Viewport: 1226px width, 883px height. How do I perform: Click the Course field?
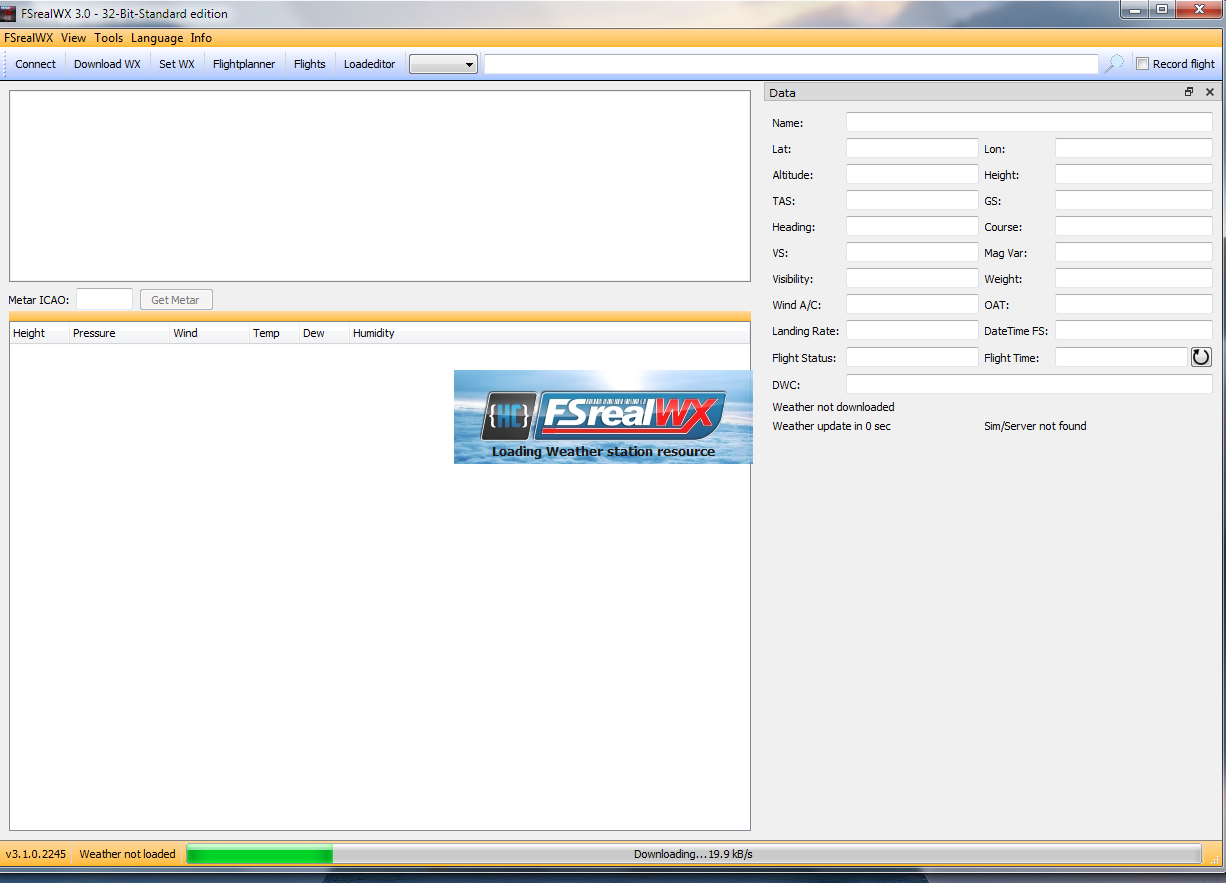1134,226
